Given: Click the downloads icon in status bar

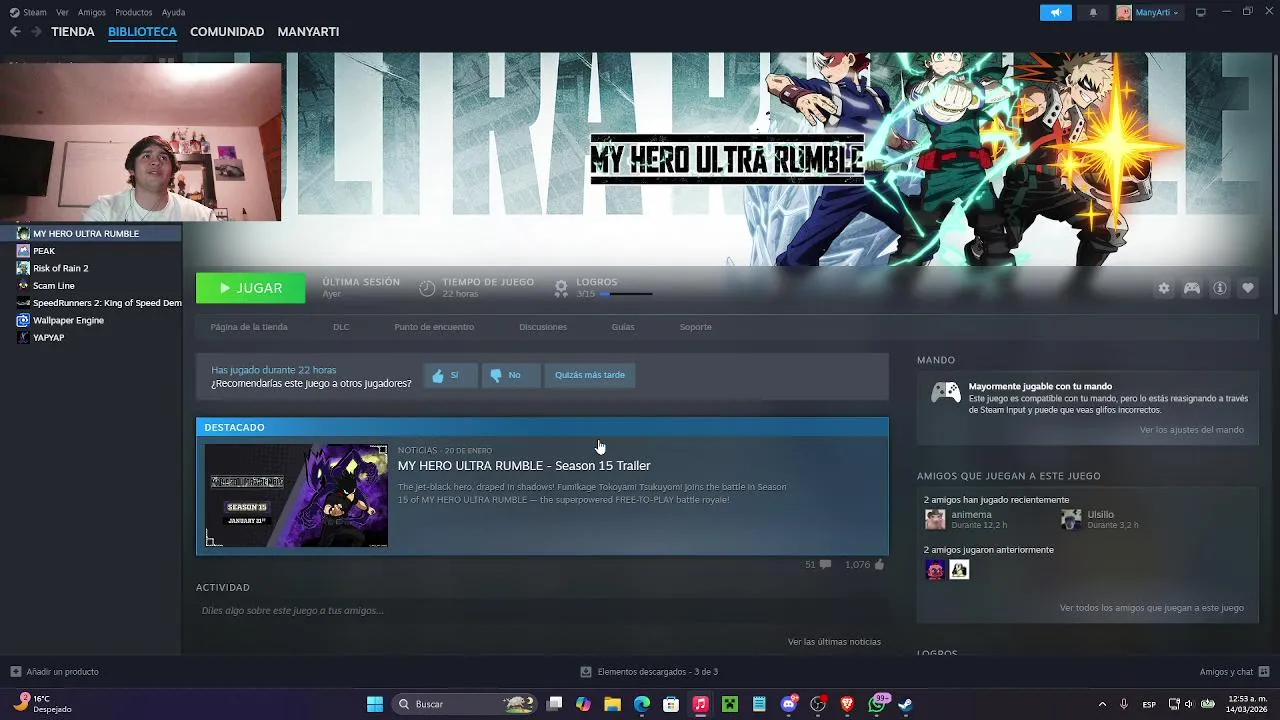Looking at the screenshot, I should 586,672.
